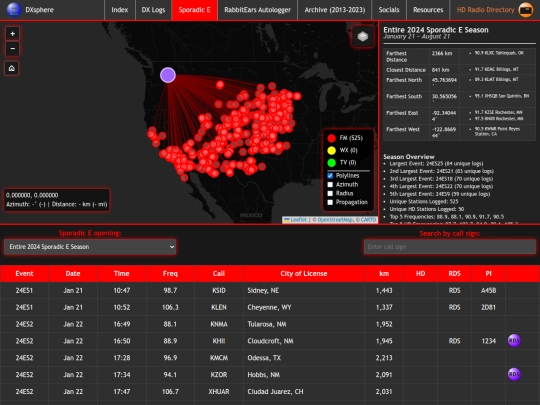Click the Largest Event 24ES25 overview line
Image resolution: width=540 pixels, height=405 pixels.
436,164
